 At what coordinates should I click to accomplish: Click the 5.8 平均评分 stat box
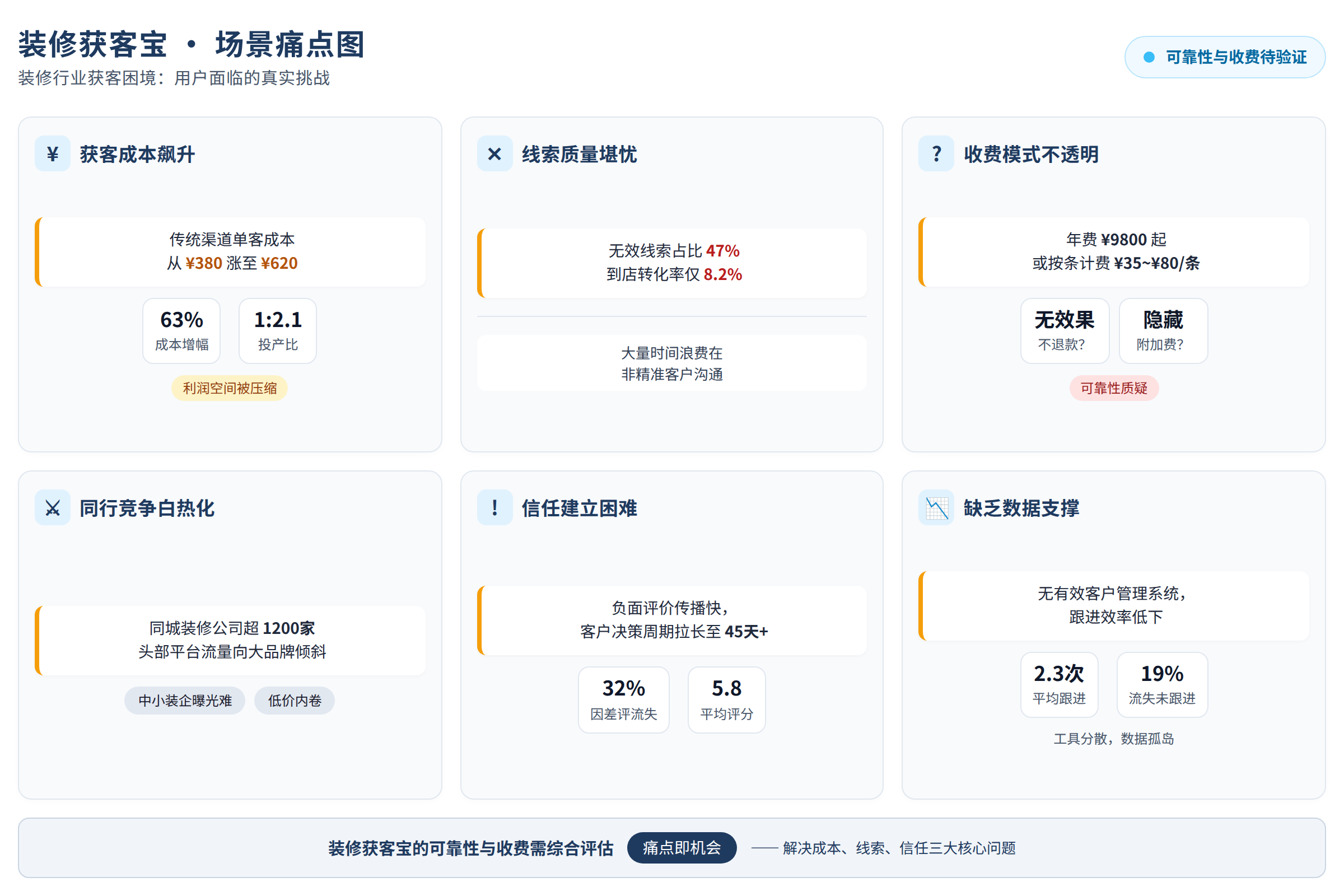click(x=726, y=700)
